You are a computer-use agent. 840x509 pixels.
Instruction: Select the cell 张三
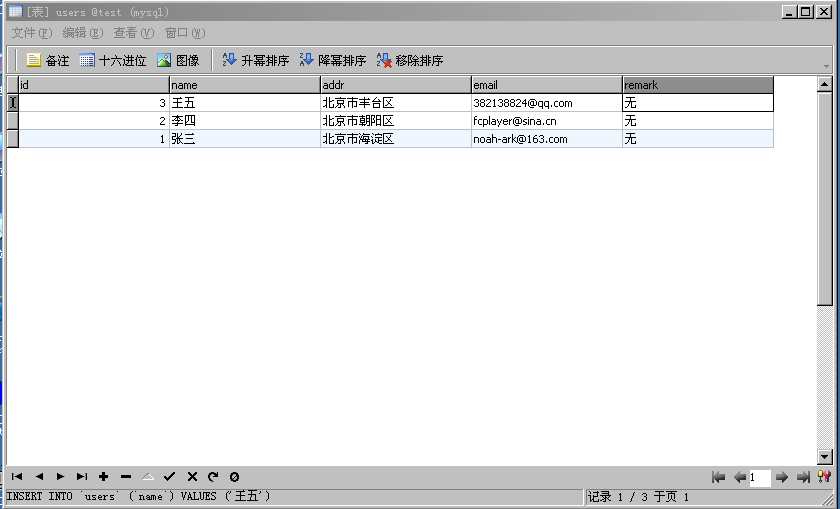coord(245,139)
